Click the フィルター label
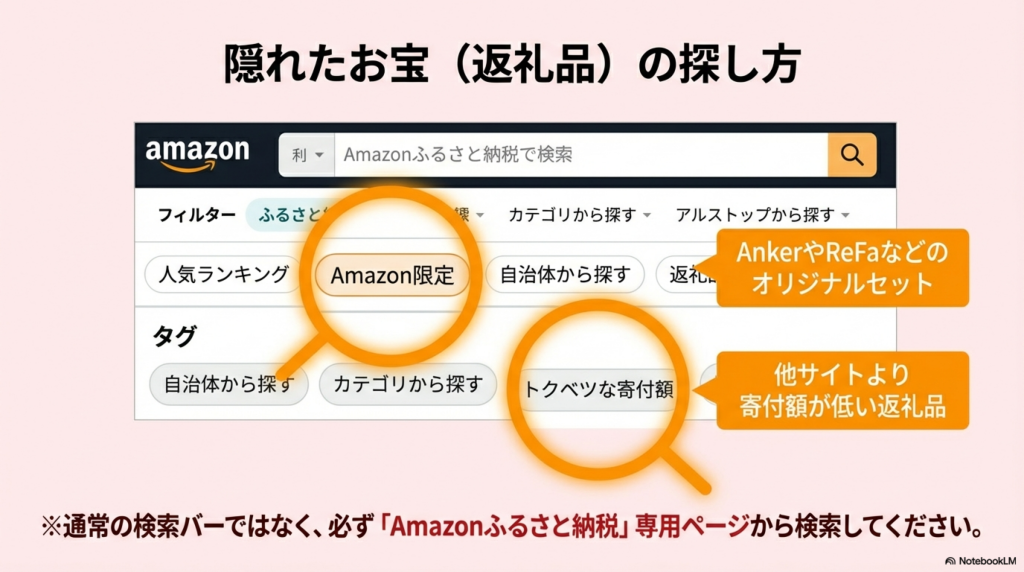Viewport: 1024px width, 572px height. pyautogui.click(x=197, y=215)
